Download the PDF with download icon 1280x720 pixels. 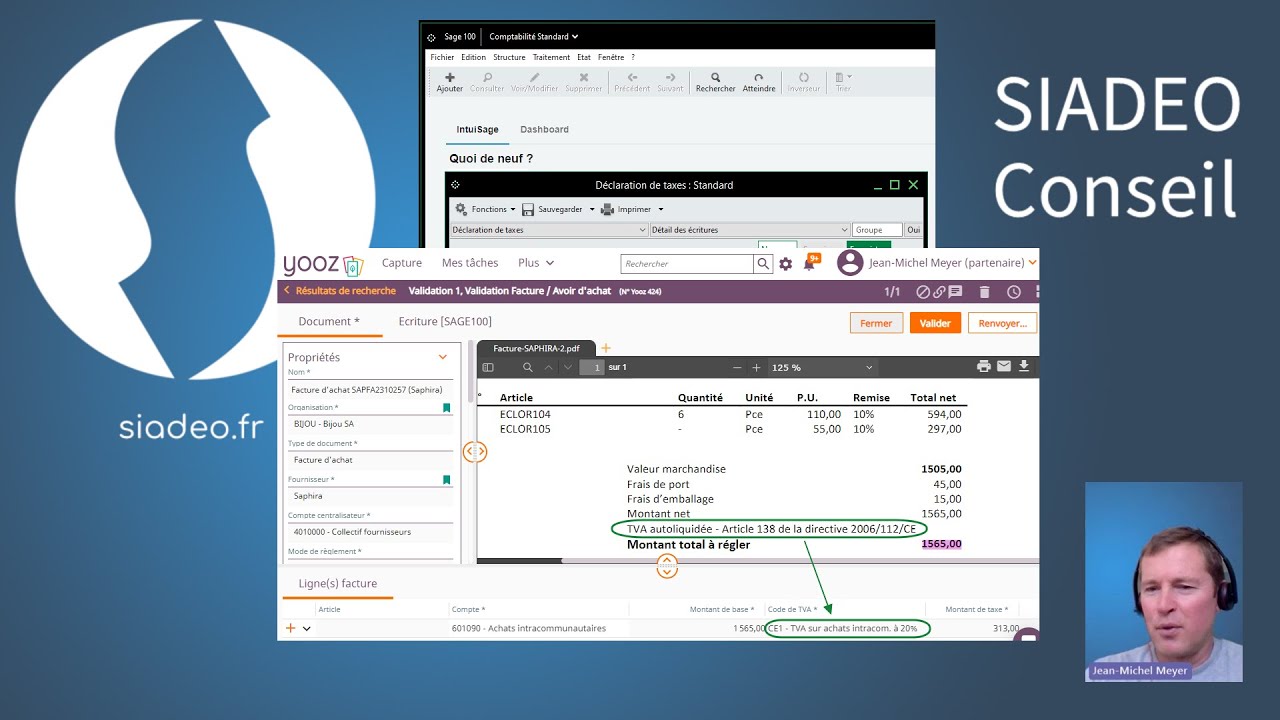tap(1024, 367)
